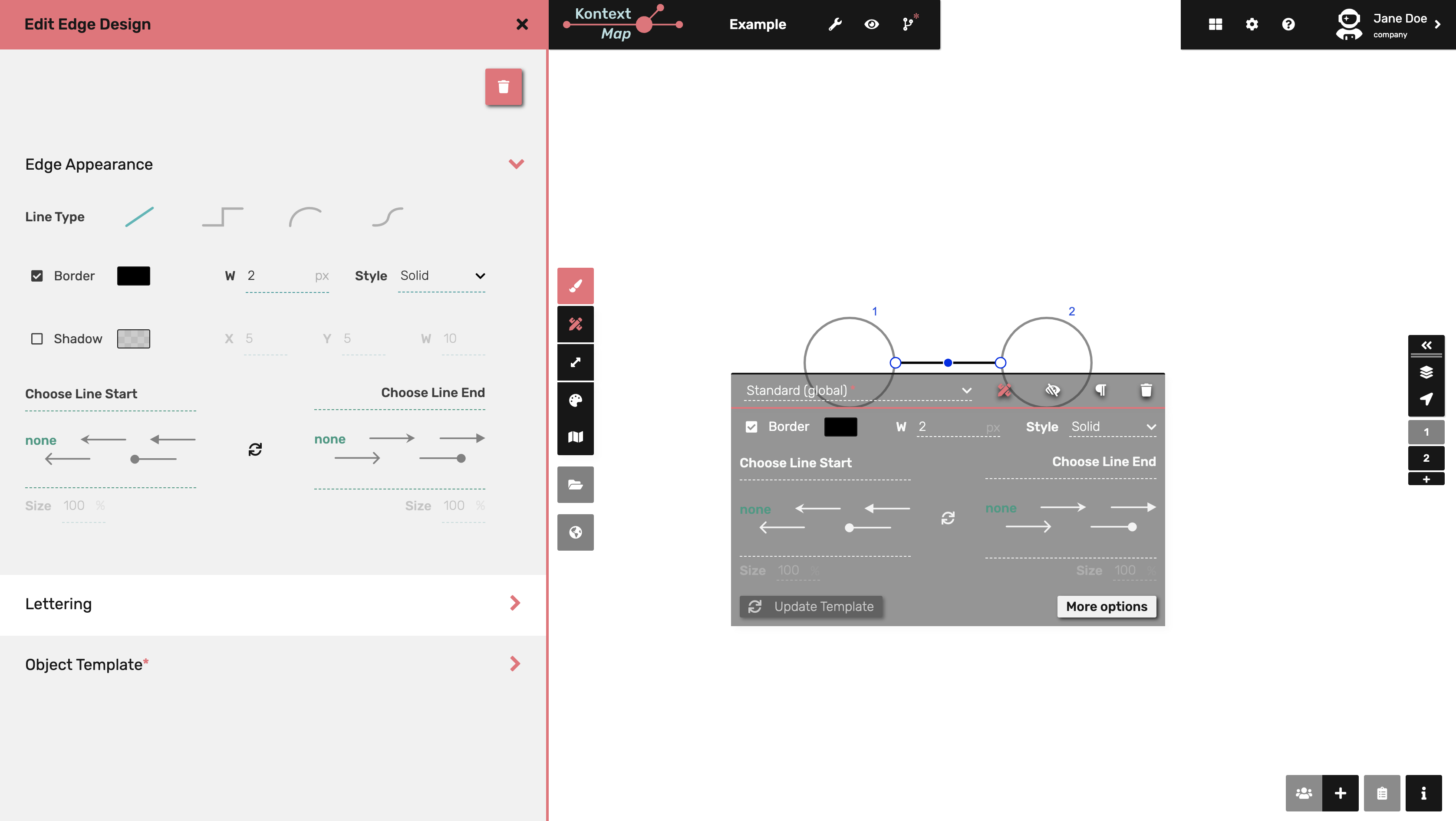Click the trash icon in popup toolbar

click(1146, 391)
